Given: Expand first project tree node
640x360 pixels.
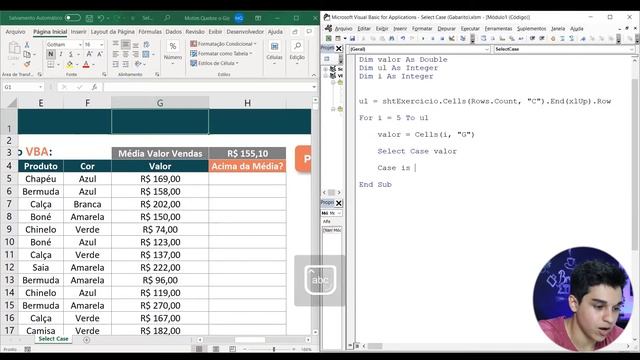Looking at the screenshot, I should click(x=326, y=69).
